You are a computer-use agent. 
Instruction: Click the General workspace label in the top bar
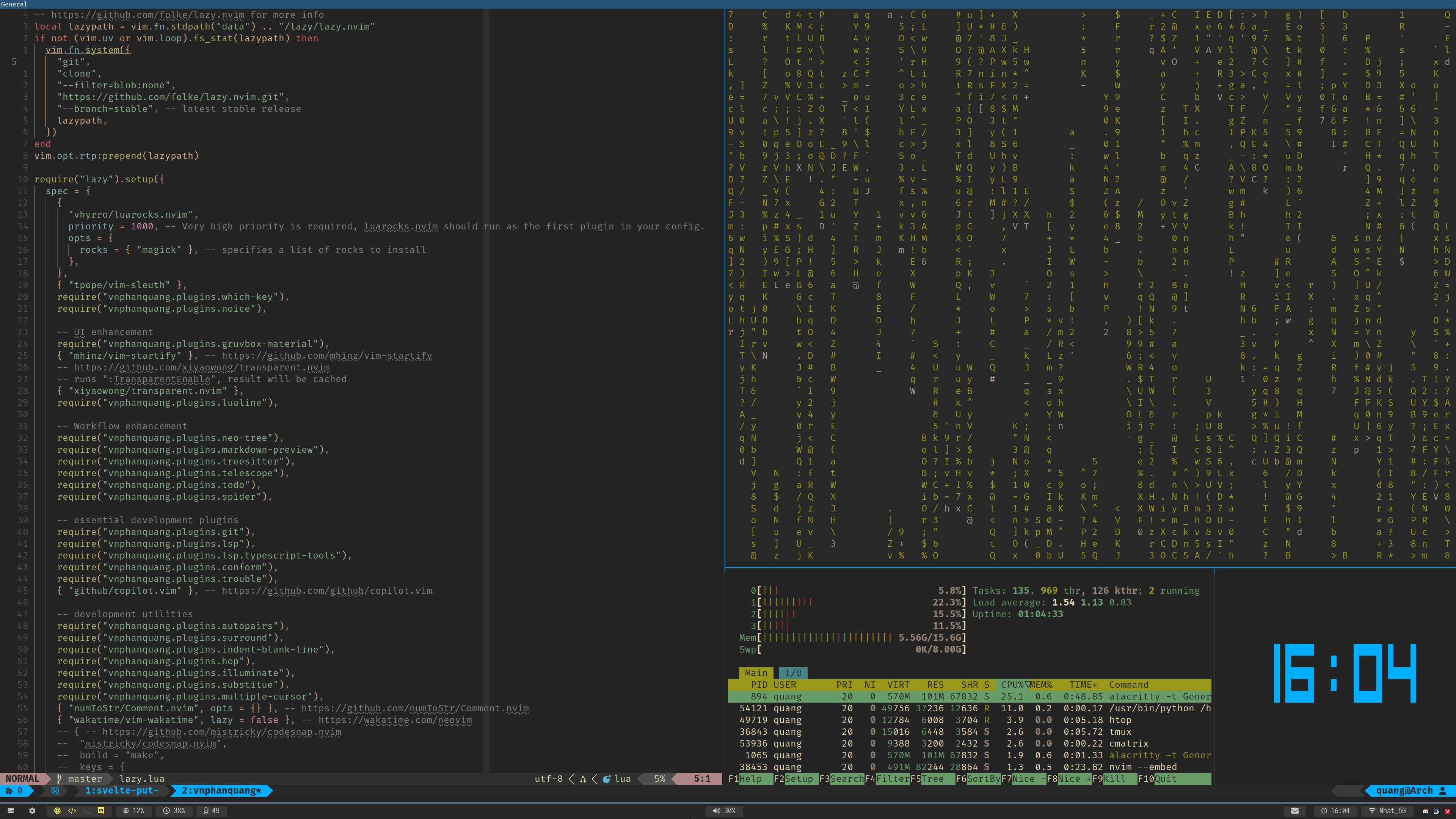click(x=14, y=4)
